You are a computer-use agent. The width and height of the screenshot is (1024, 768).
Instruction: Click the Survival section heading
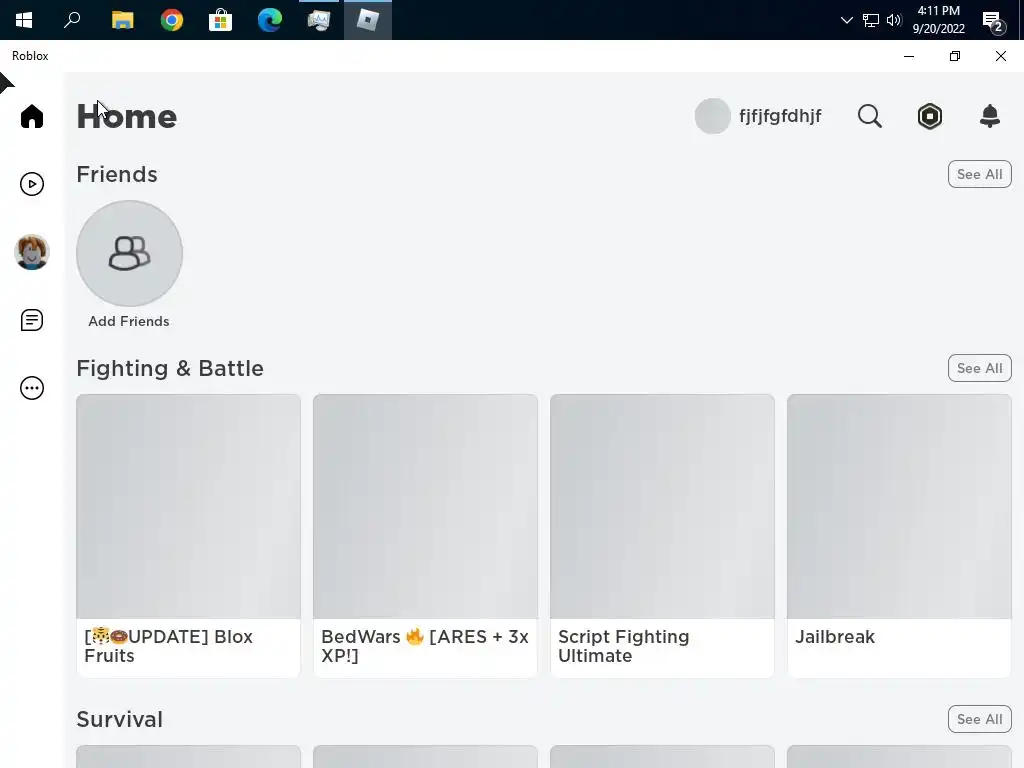tap(120, 719)
